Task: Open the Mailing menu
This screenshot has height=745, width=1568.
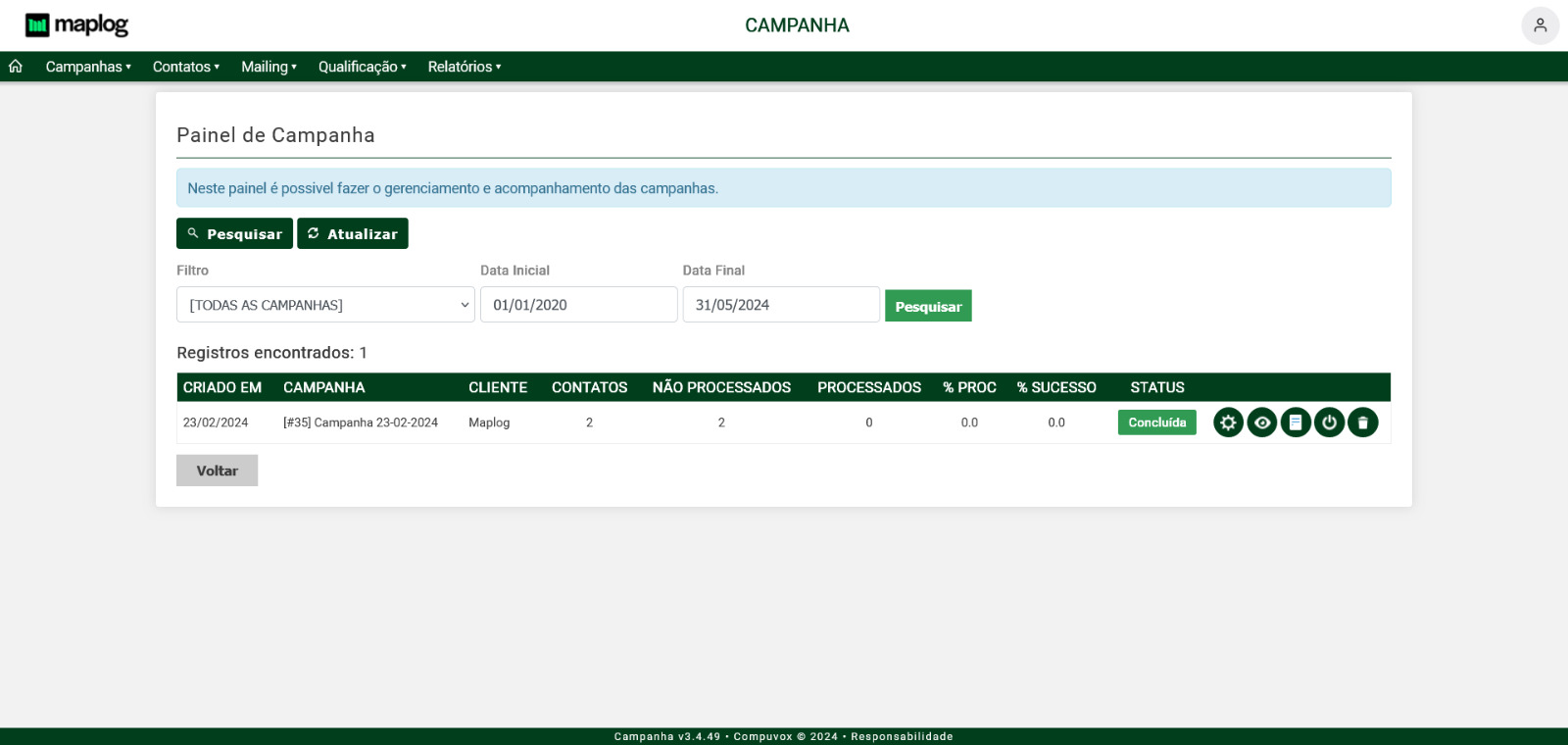Action: pyautogui.click(x=269, y=67)
